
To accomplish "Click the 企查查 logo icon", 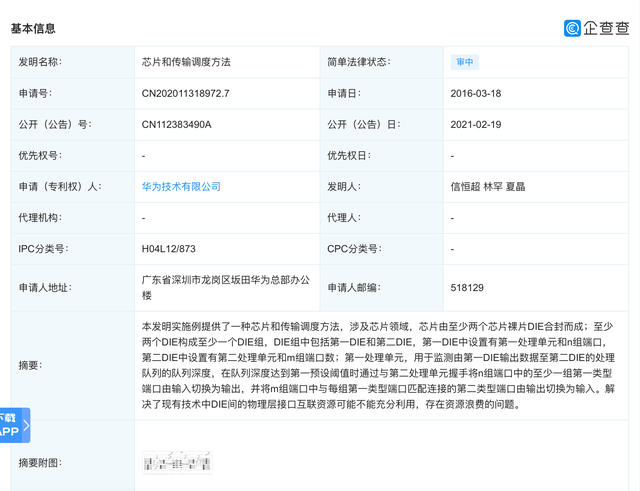I will click(572, 28).
